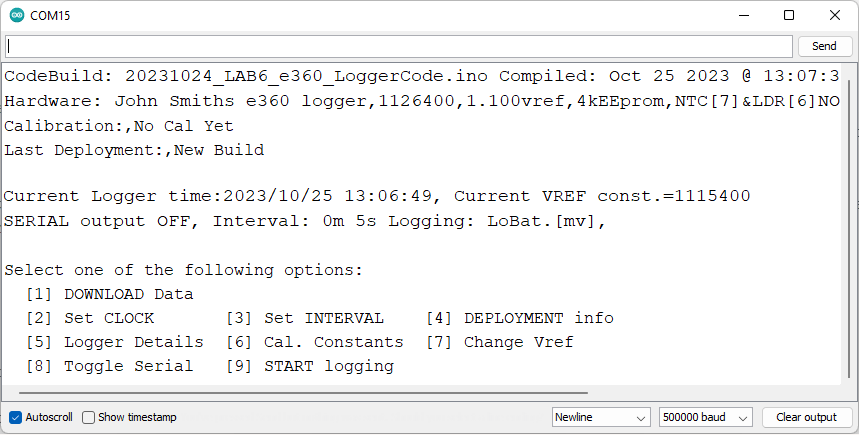Click the '[1] DOWNLOAD Data' text line
The image size is (859, 435).
click(110, 294)
